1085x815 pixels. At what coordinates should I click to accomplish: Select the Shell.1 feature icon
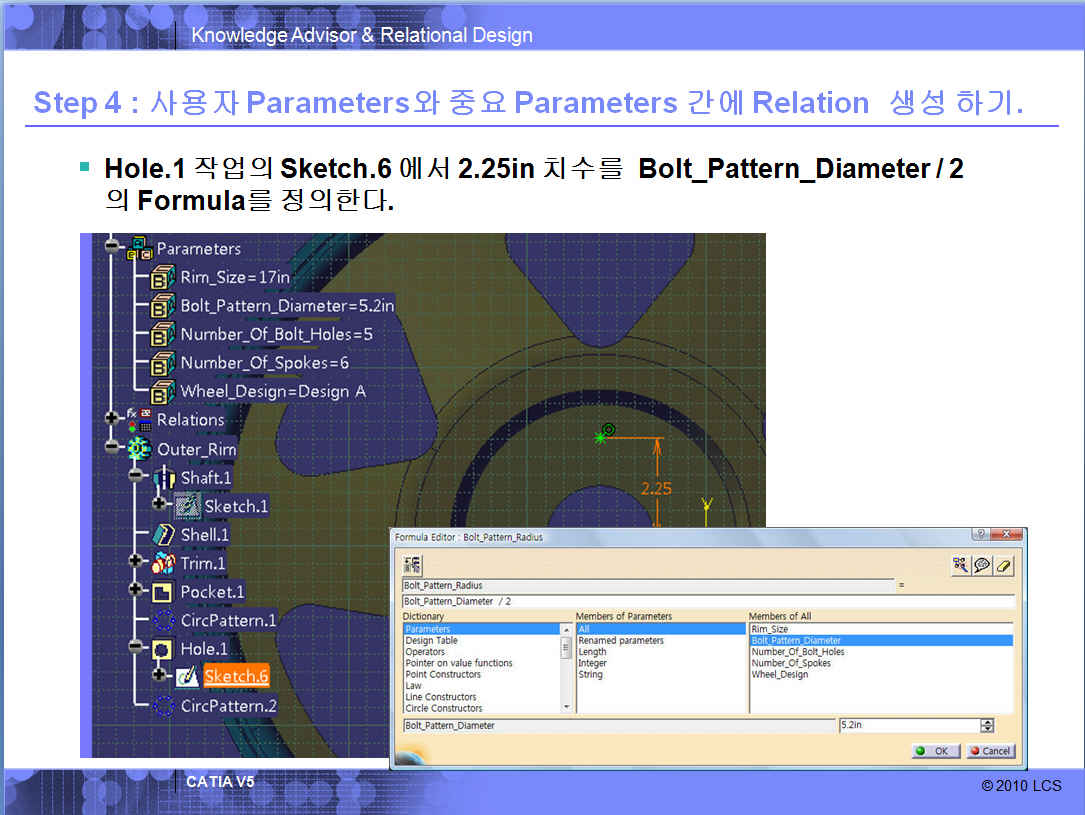coord(164,535)
